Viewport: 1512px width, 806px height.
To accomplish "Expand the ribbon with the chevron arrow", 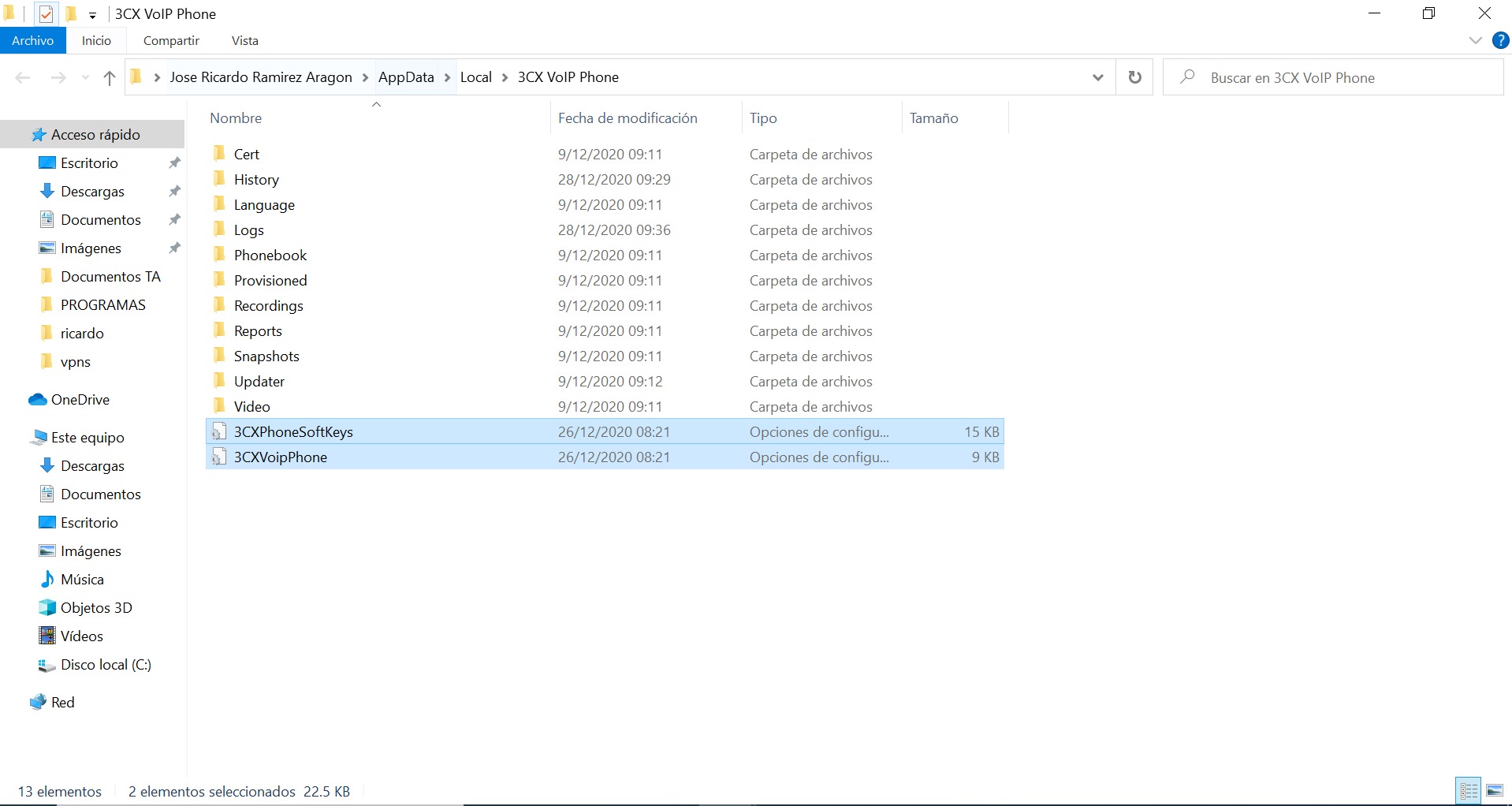I will click(1475, 40).
